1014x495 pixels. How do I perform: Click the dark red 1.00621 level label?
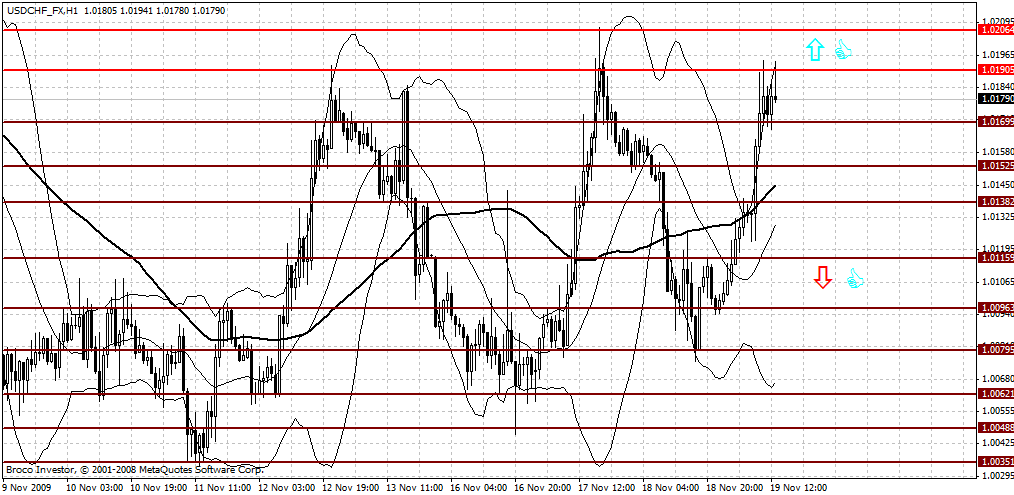click(997, 394)
